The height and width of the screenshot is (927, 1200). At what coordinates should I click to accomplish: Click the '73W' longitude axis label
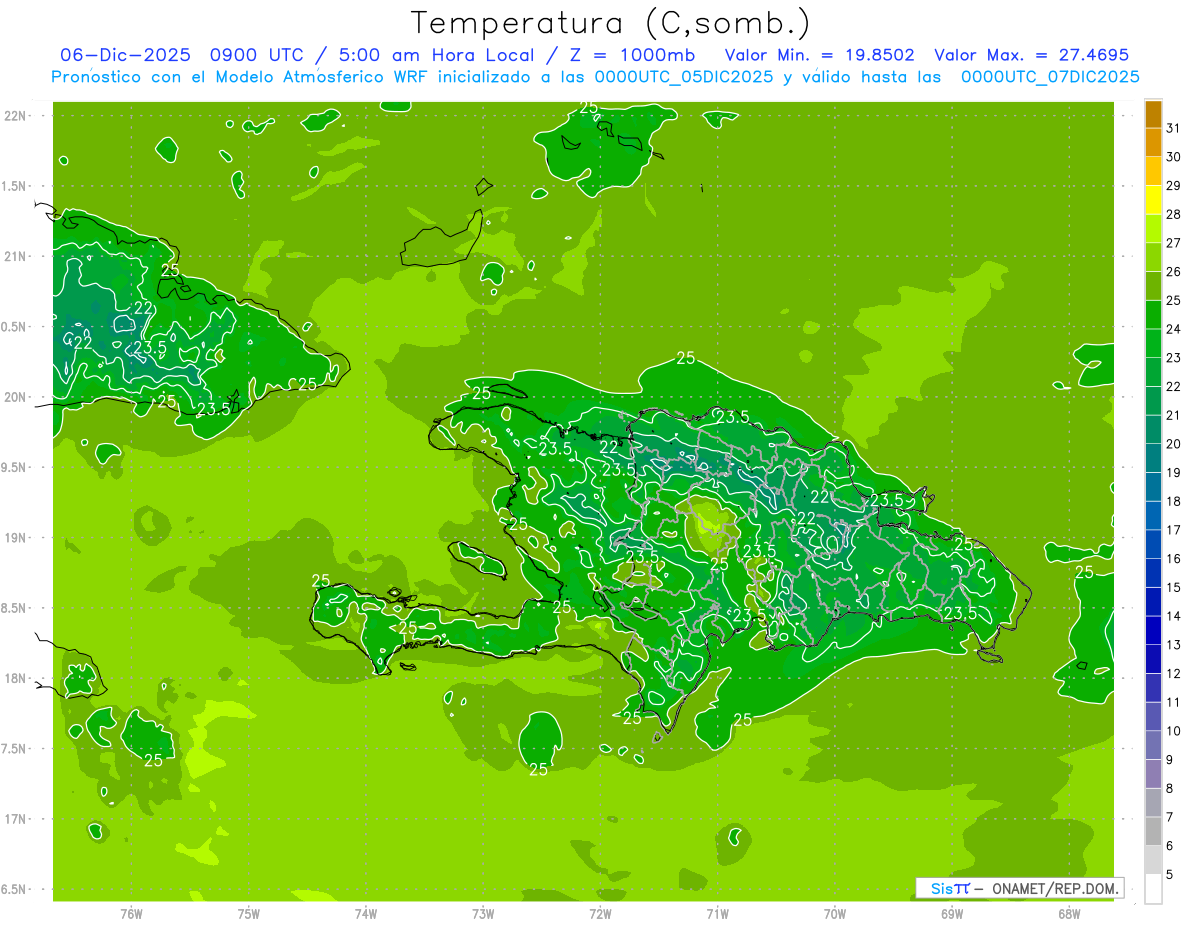pyautogui.click(x=483, y=913)
